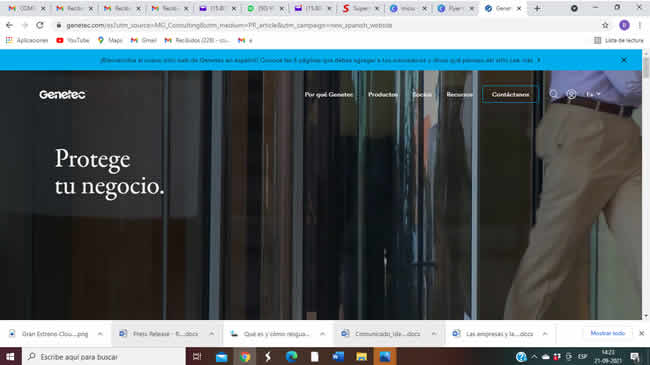Open the Productos menu

(x=383, y=95)
